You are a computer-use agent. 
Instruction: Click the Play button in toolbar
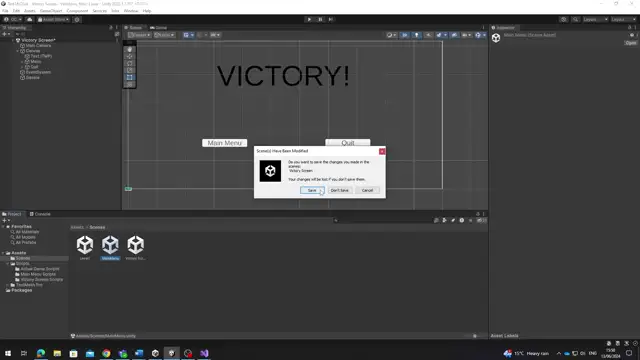click(x=309, y=19)
